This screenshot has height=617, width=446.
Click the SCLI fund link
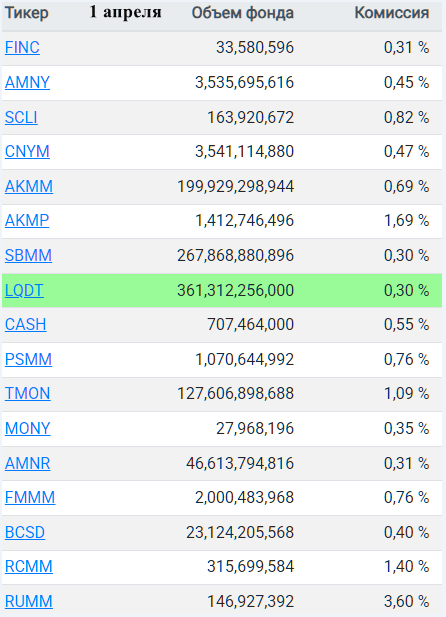coord(21,117)
